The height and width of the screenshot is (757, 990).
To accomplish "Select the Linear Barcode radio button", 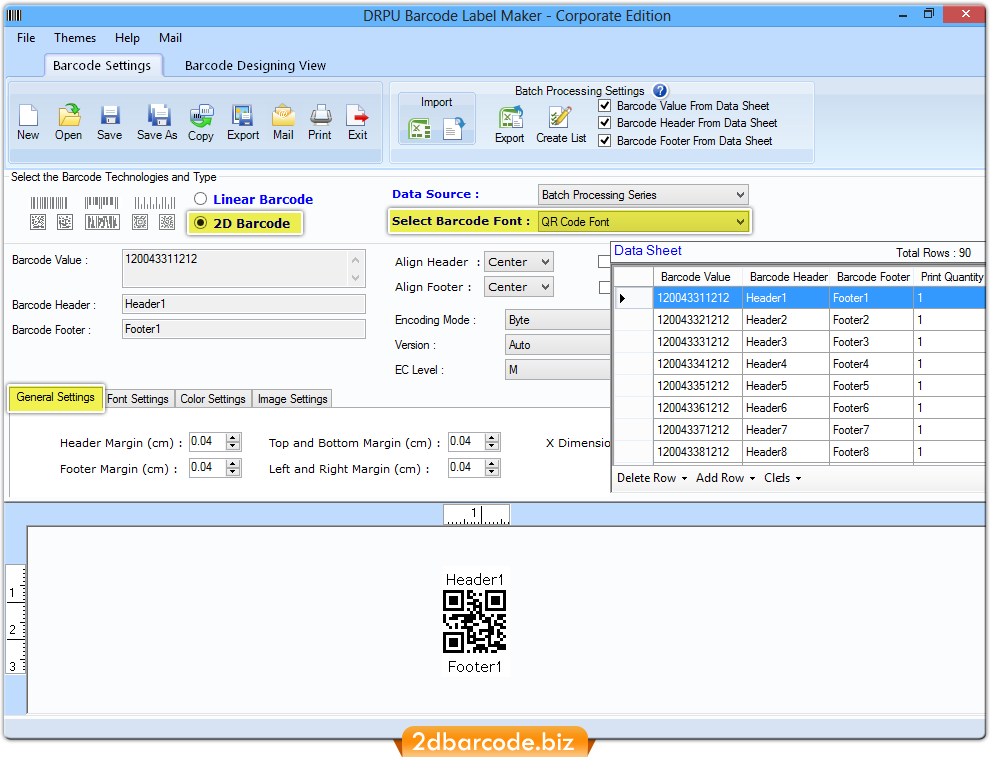I will pyautogui.click(x=201, y=199).
